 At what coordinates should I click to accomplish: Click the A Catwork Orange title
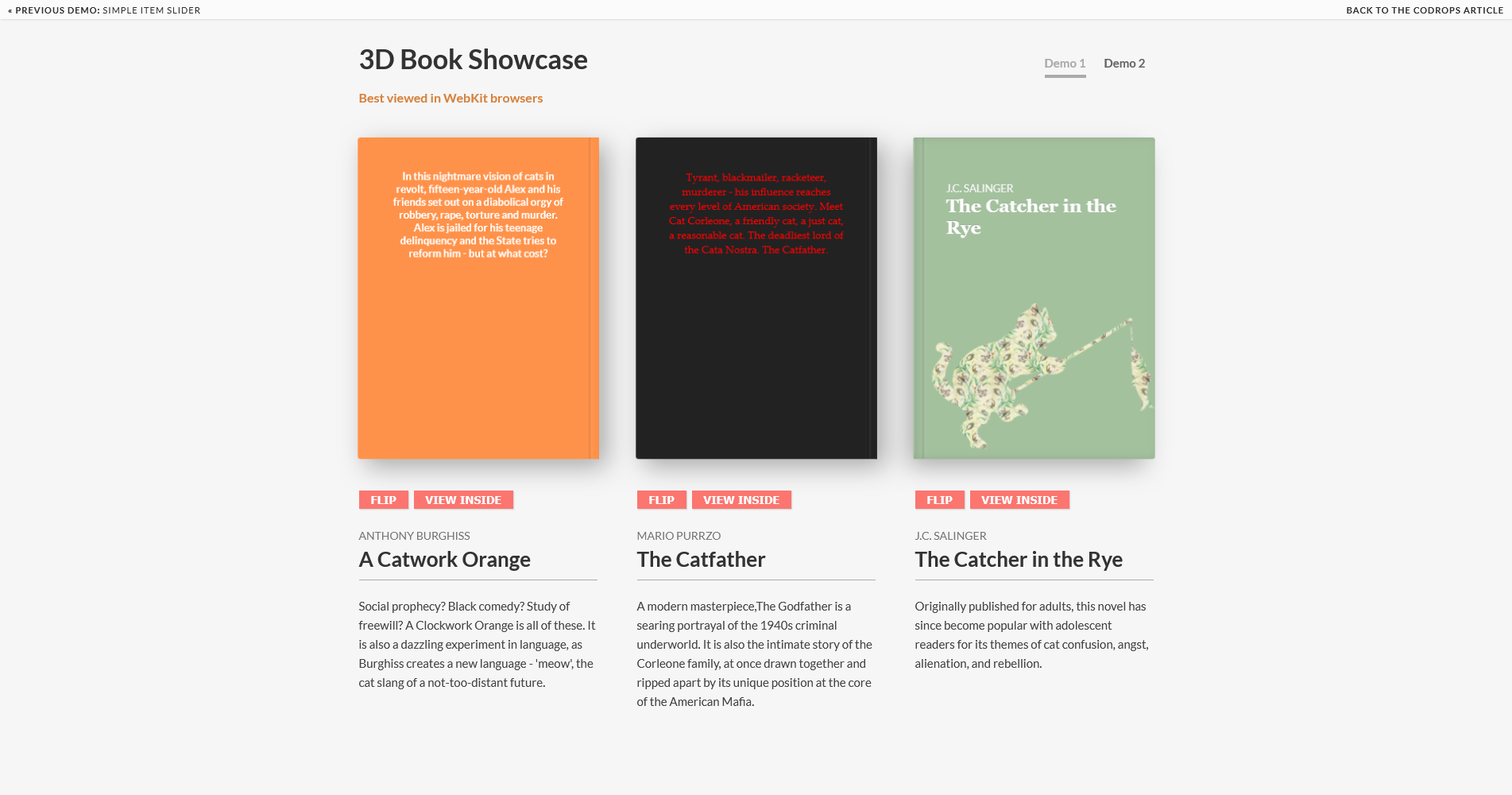pyautogui.click(x=444, y=560)
